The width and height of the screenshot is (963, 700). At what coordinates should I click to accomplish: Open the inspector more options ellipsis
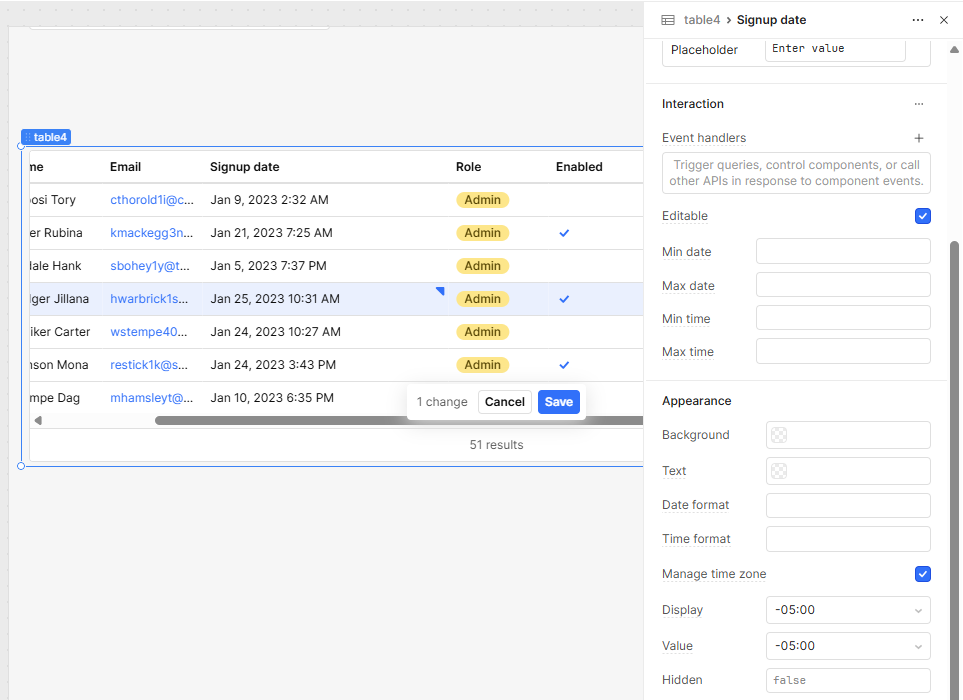[x=918, y=20]
